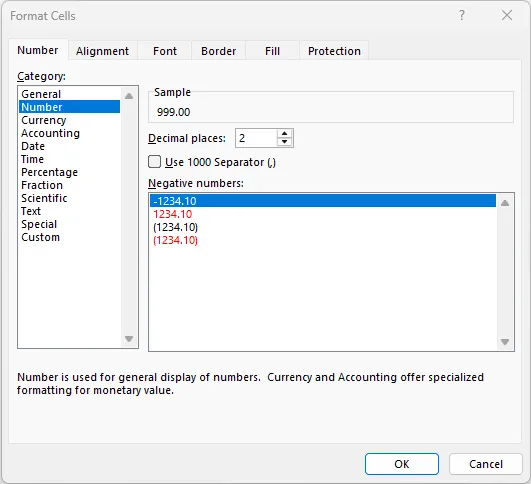The image size is (531, 484).
Task: Select the Number category
Action: [x=69, y=107]
